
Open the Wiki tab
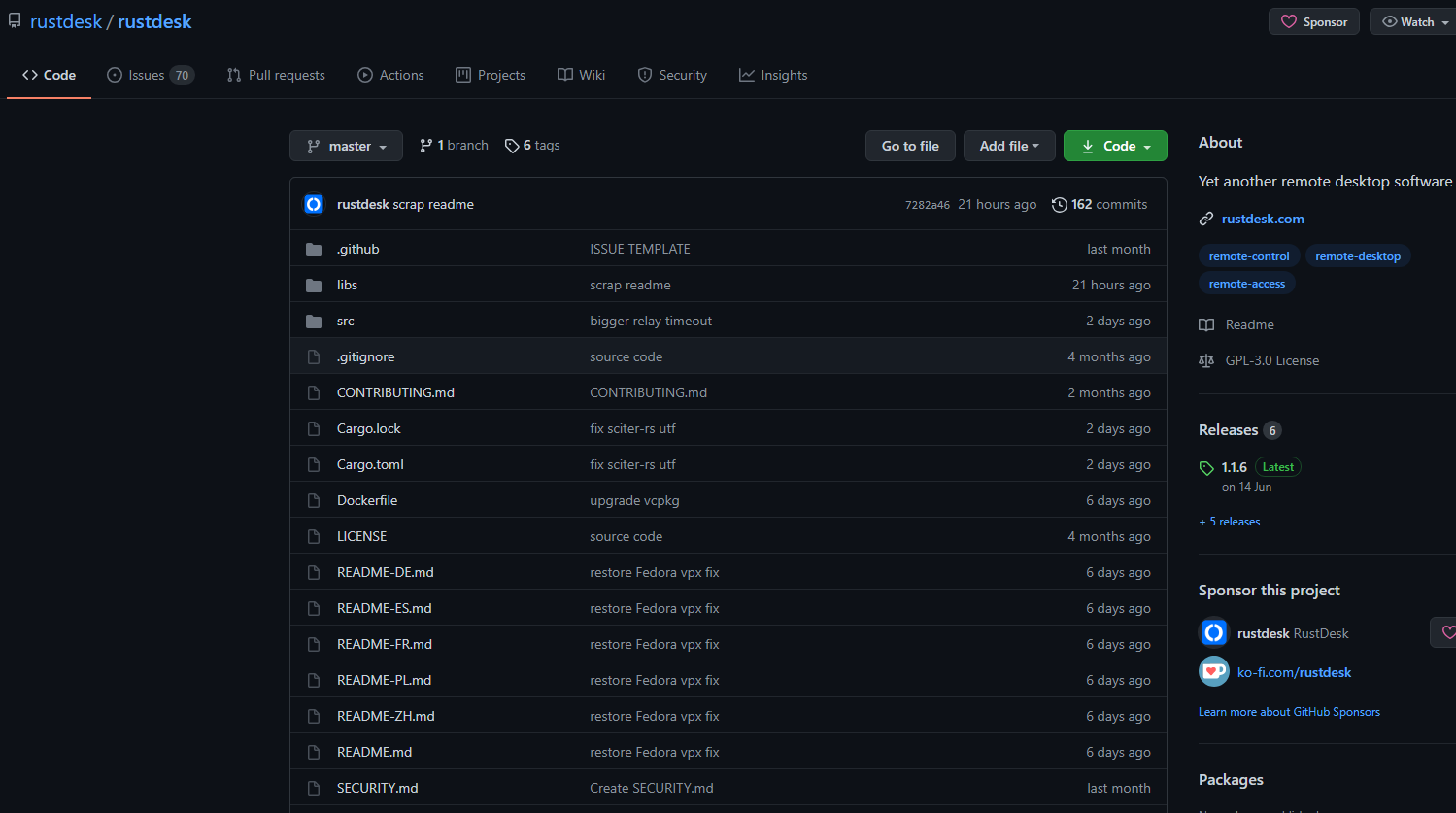(581, 75)
